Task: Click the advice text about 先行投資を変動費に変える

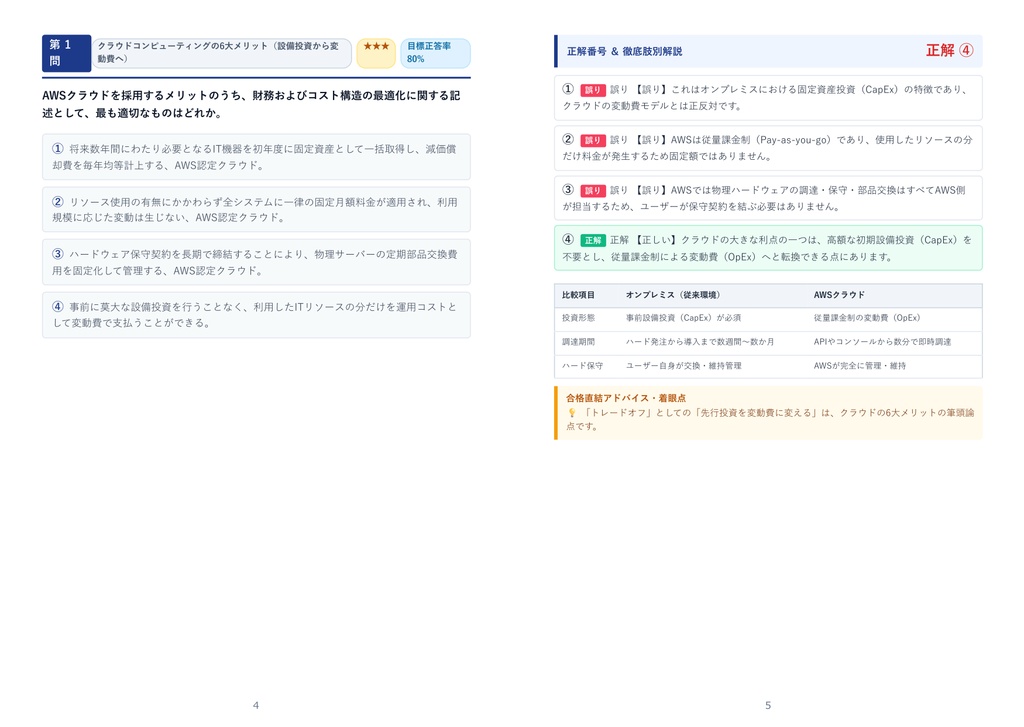Action: [x=770, y=420]
